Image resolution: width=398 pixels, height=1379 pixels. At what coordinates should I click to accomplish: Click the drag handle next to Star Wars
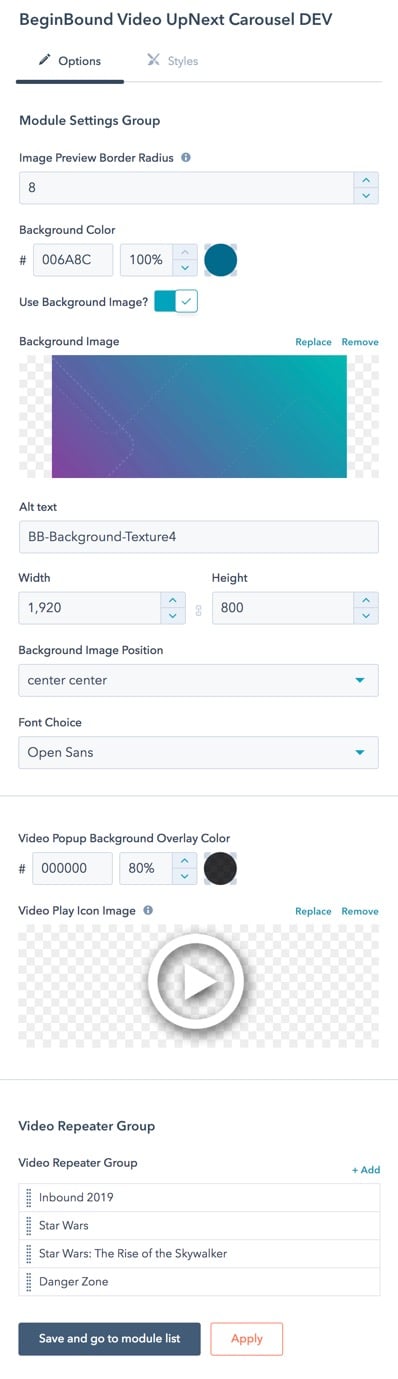tap(29, 1225)
